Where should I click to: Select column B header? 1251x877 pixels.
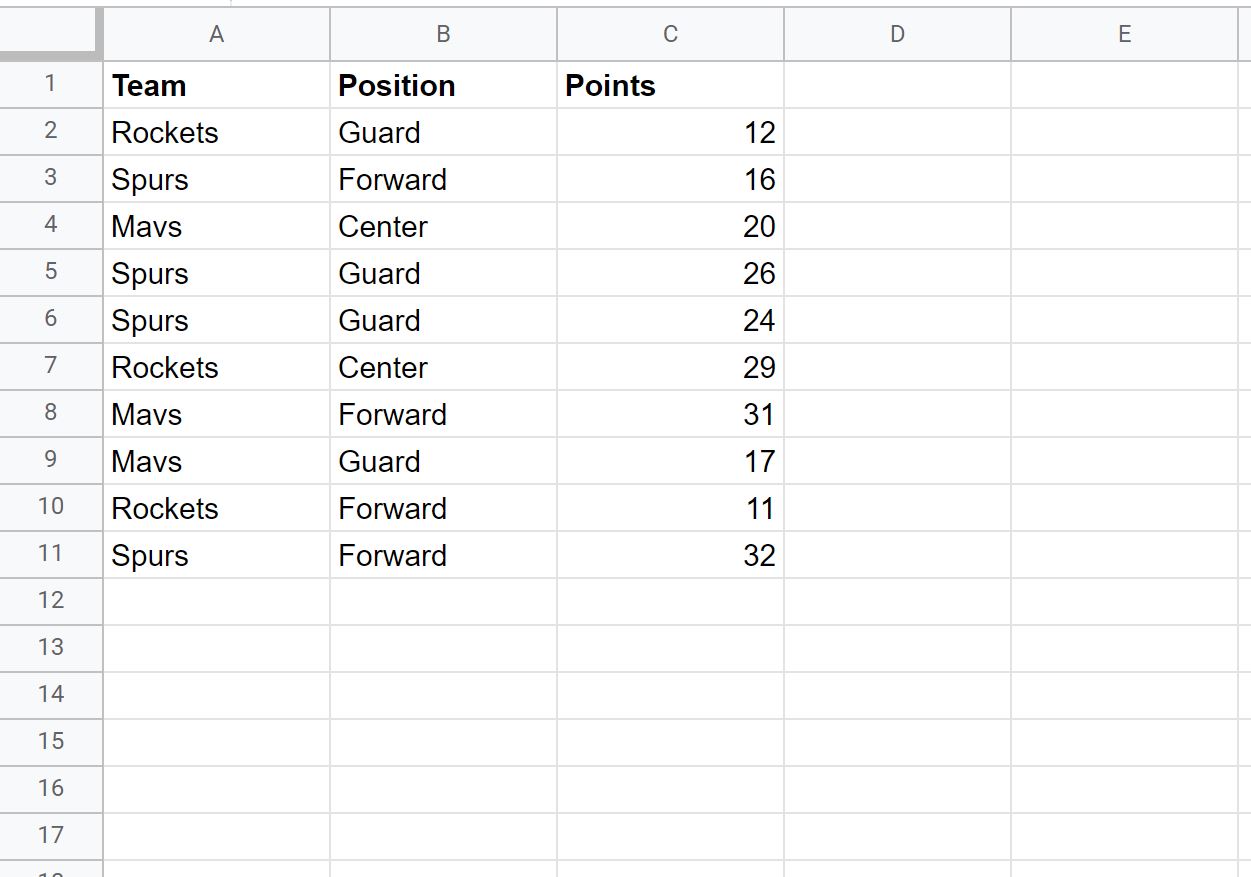pyautogui.click(x=443, y=34)
